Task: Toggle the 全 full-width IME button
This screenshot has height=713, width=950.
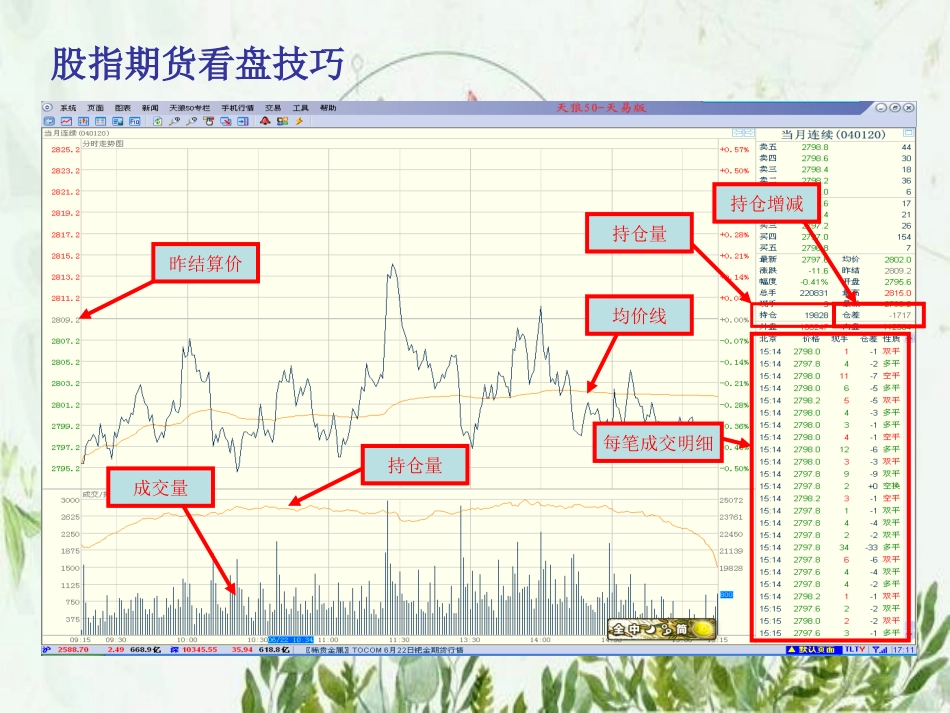Action: pyautogui.click(x=619, y=629)
